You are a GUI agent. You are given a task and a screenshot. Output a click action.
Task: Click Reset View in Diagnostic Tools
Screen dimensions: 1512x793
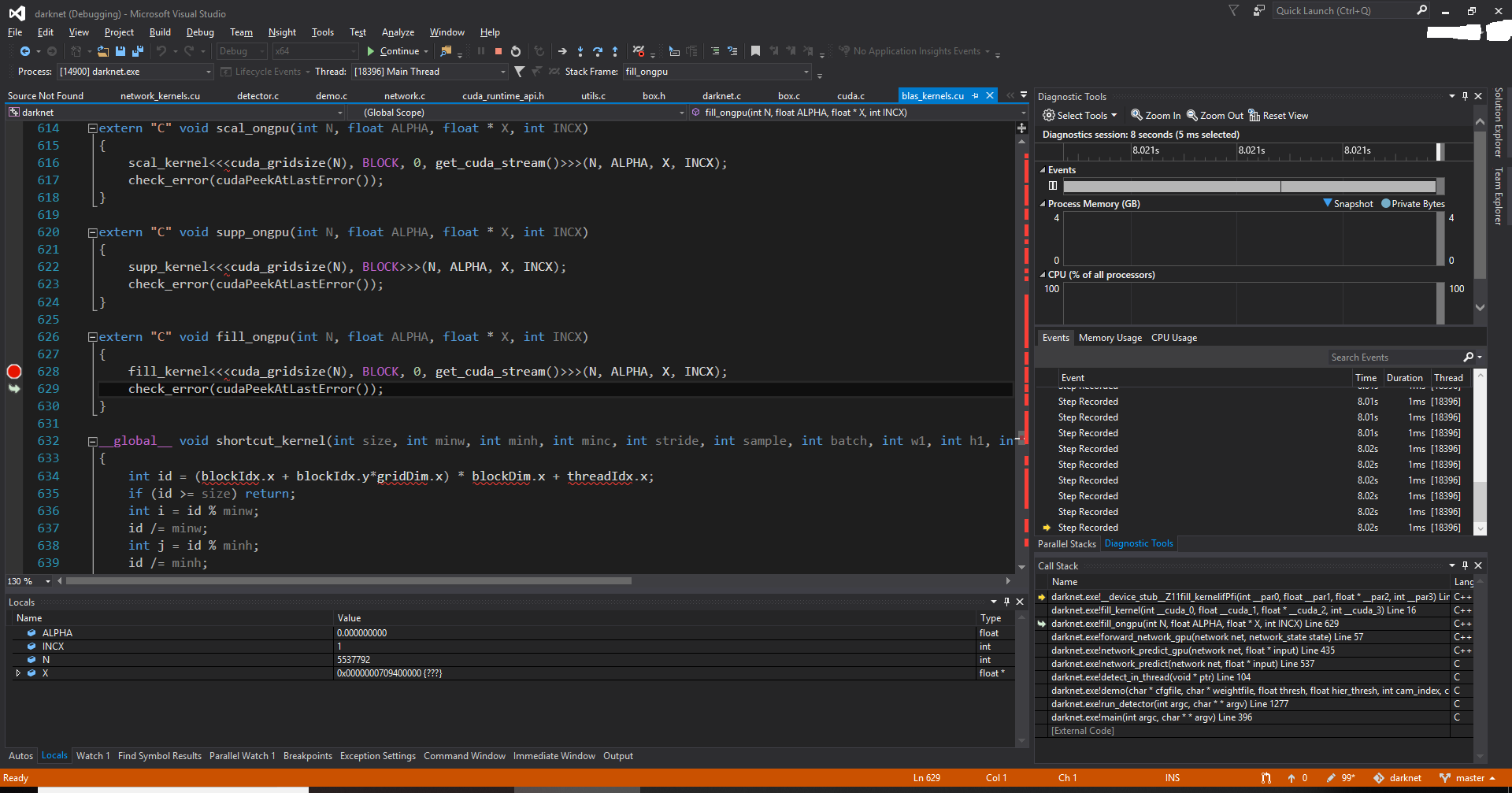tap(1278, 116)
